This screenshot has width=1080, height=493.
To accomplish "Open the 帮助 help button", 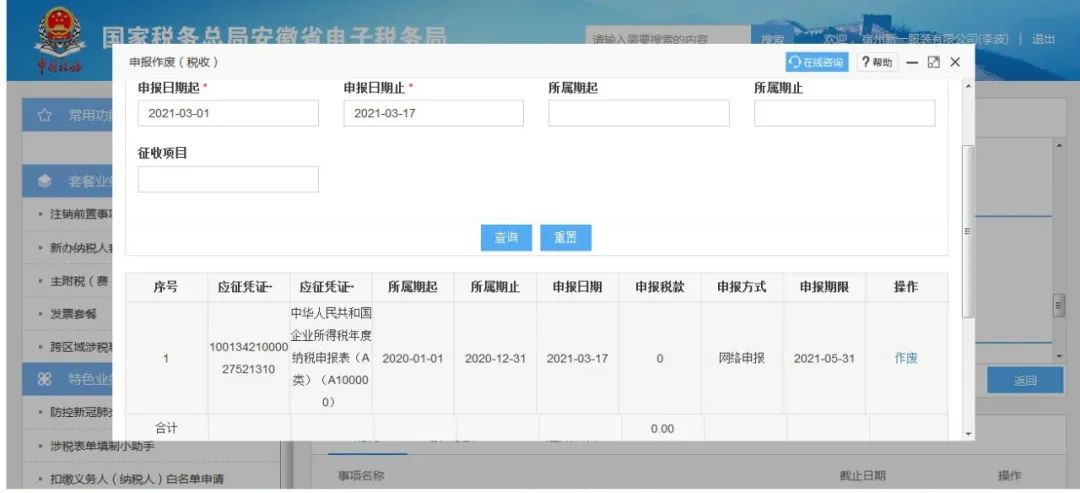I will click(877, 62).
